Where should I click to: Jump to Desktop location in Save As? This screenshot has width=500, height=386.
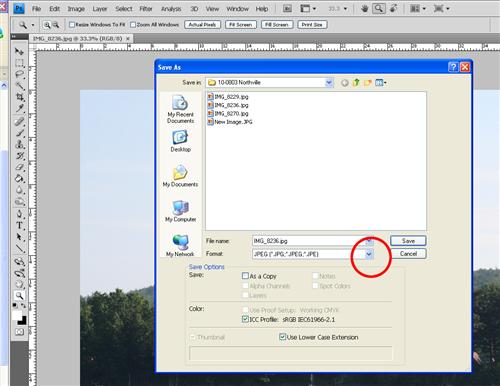180,141
